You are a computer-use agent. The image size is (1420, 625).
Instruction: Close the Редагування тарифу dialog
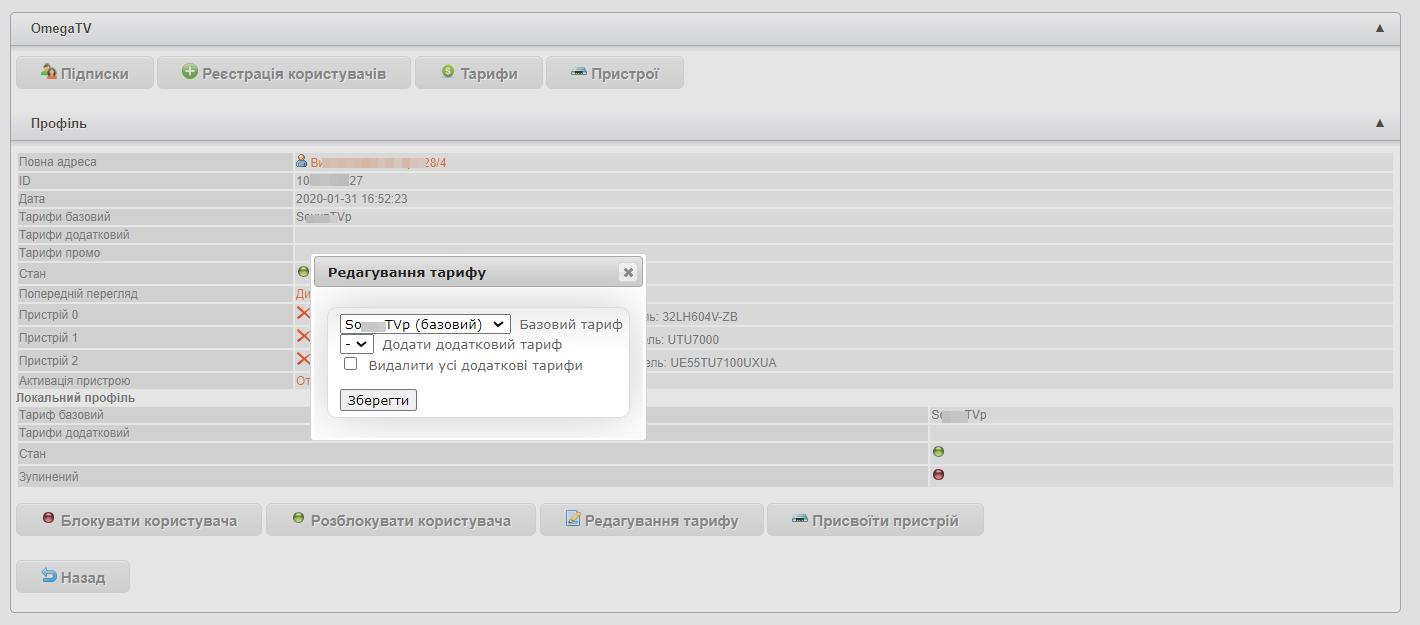pos(627,272)
